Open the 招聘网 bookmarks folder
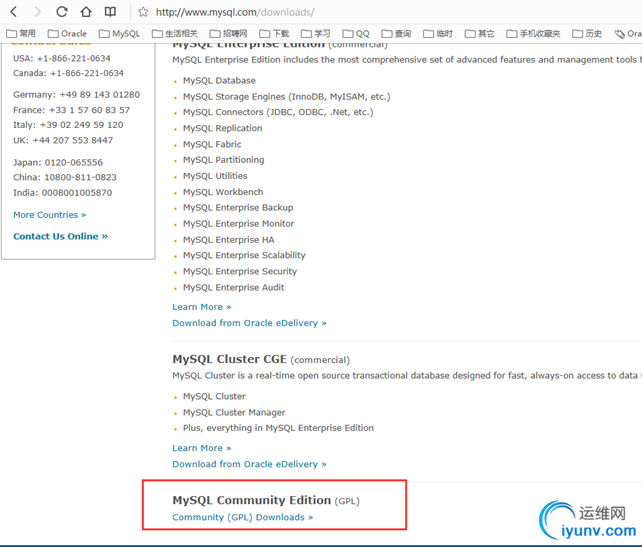The width and height of the screenshot is (642, 547). 228,34
